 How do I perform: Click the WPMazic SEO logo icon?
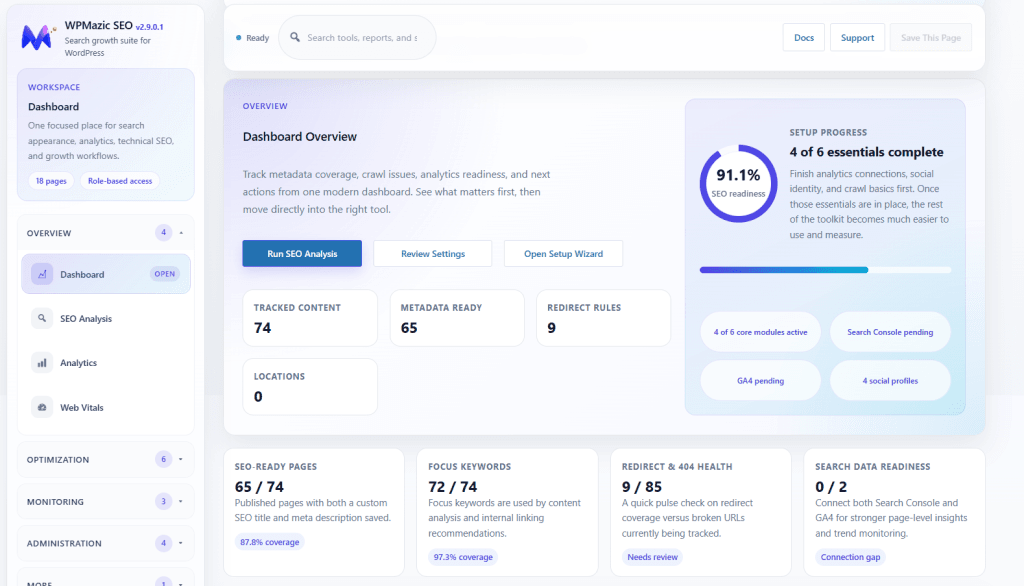pyautogui.click(x=37, y=37)
